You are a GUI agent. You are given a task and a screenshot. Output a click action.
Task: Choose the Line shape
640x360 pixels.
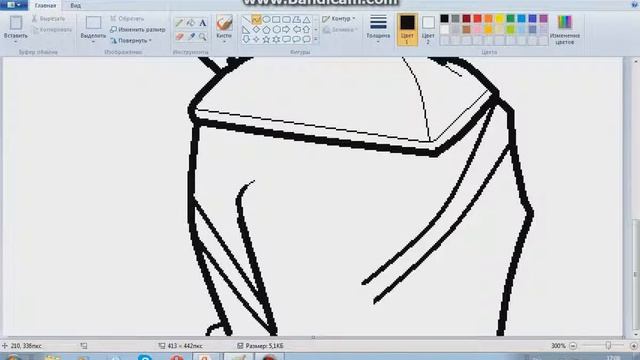click(x=246, y=20)
